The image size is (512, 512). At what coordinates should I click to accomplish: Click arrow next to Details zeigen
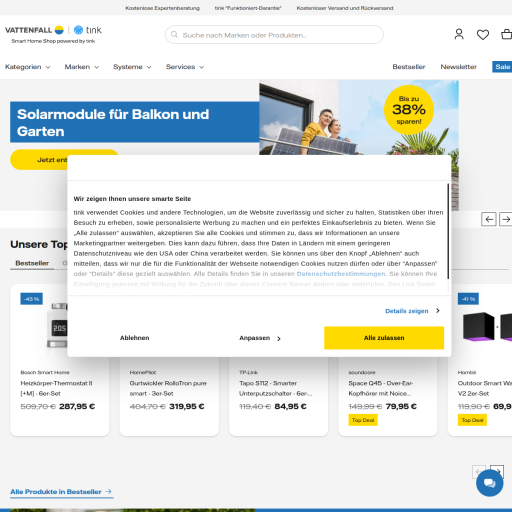[x=438, y=311]
